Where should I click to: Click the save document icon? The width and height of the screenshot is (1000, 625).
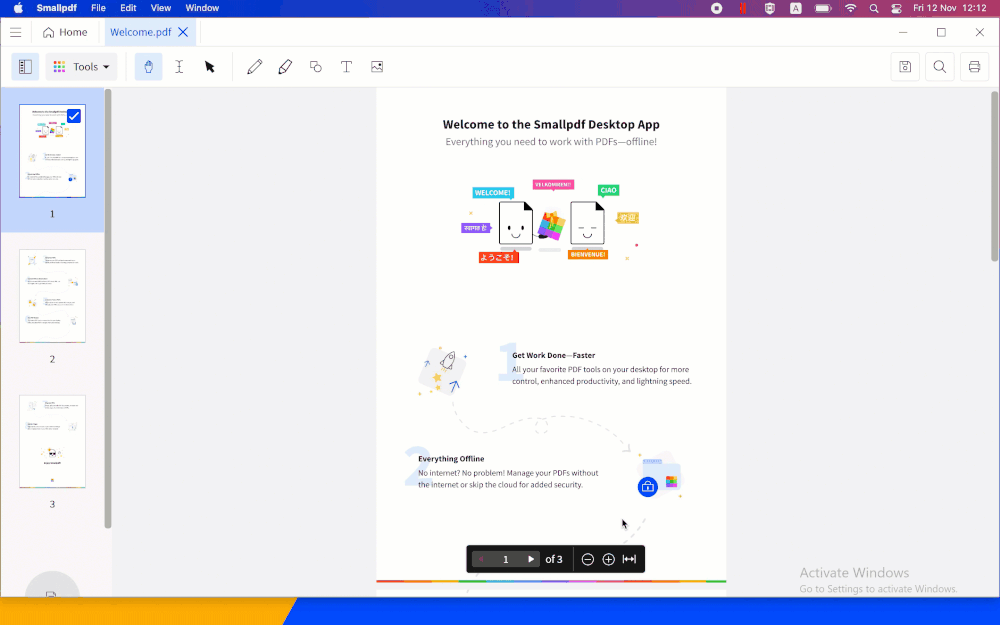tap(905, 66)
